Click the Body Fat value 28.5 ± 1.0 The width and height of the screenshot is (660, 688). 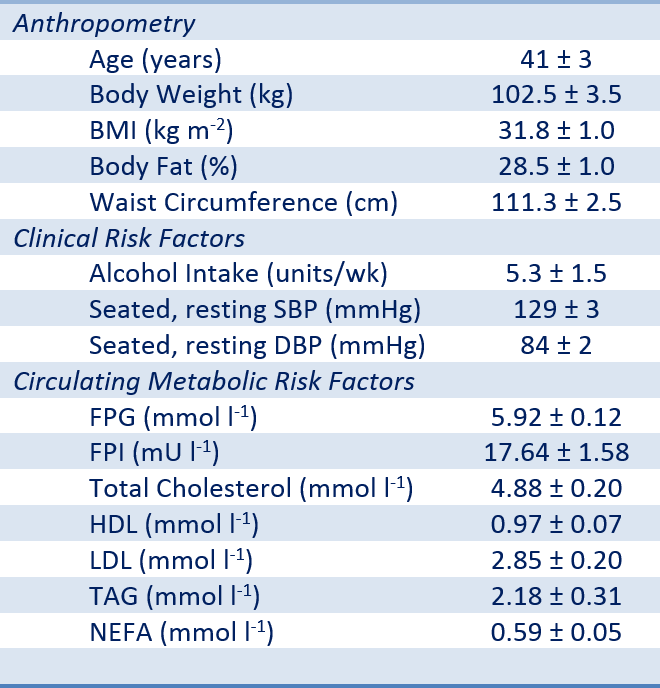[556, 167]
